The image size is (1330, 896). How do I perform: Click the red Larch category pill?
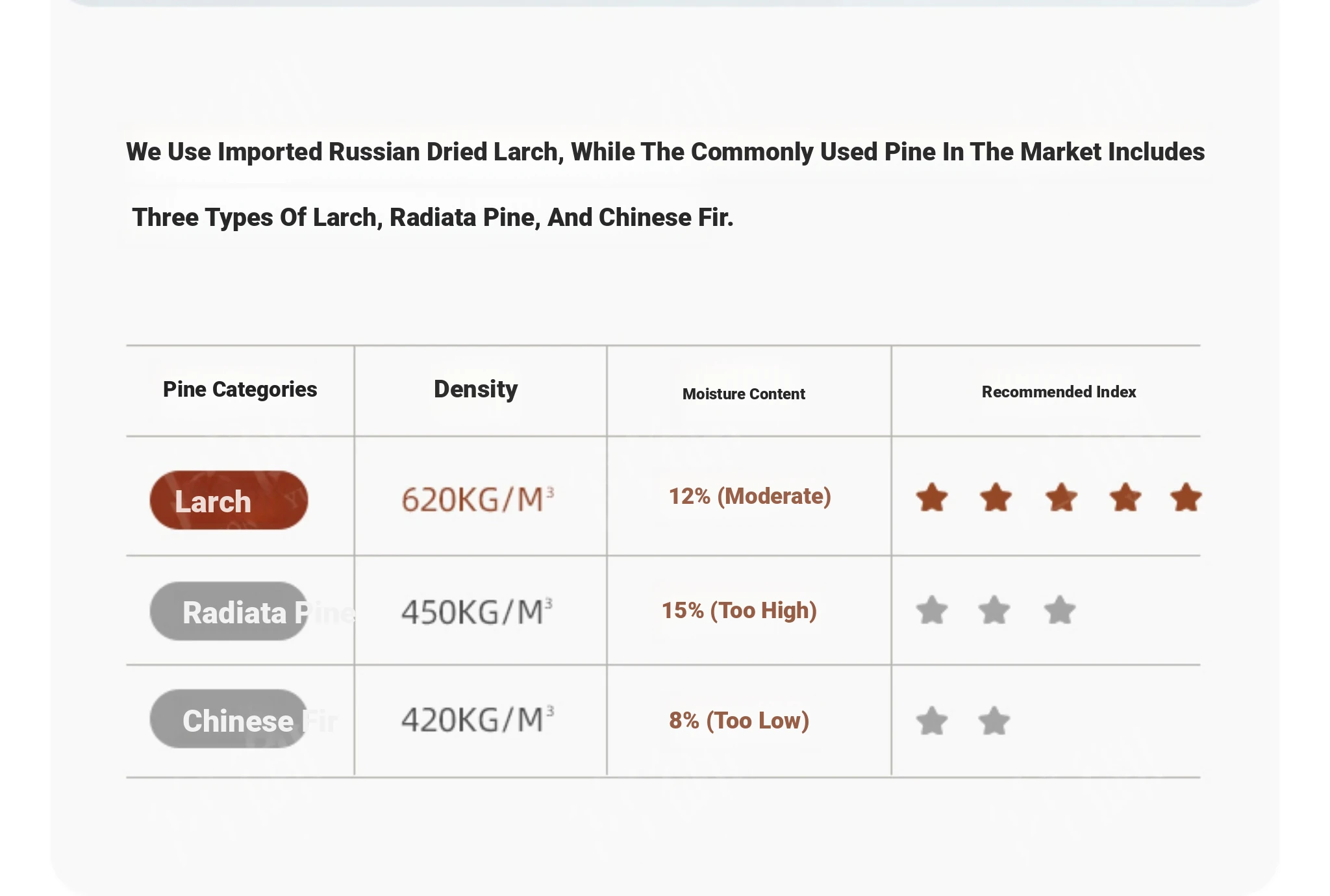coord(229,500)
